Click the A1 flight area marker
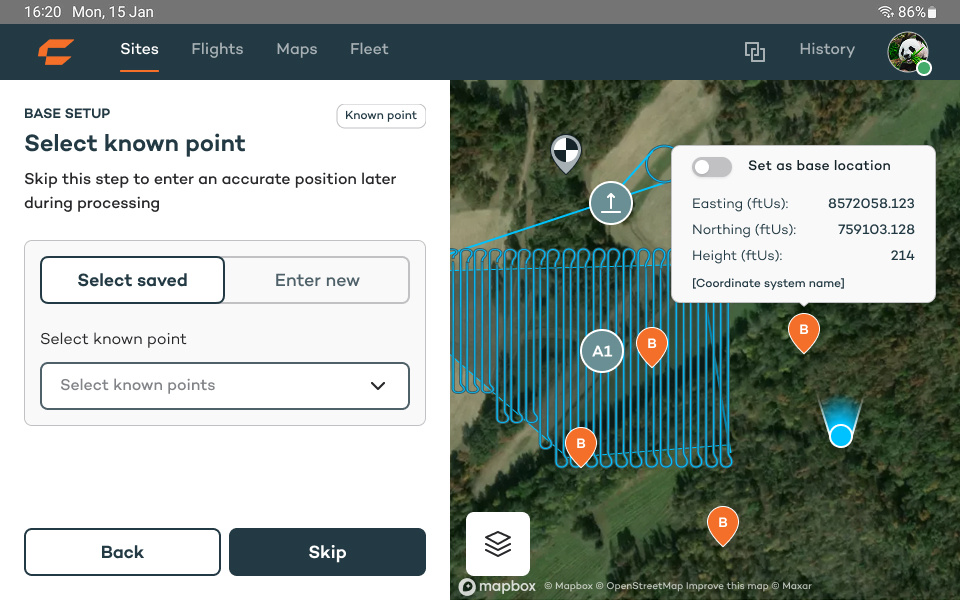This screenshot has height=600, width=960. pyautogui.click(x=602, y=351)
